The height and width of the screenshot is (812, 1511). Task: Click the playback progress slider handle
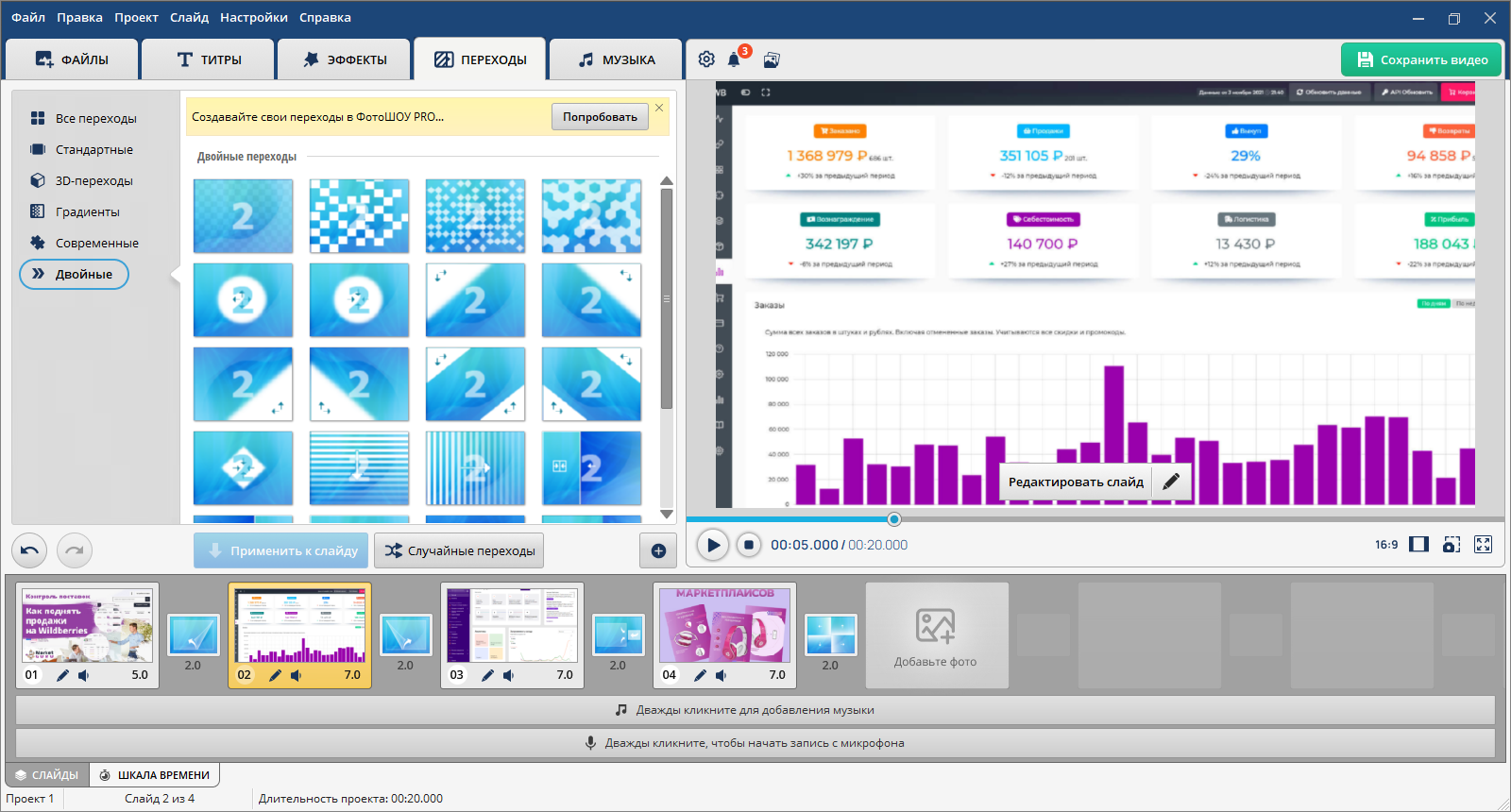click(x=894, y=519)
